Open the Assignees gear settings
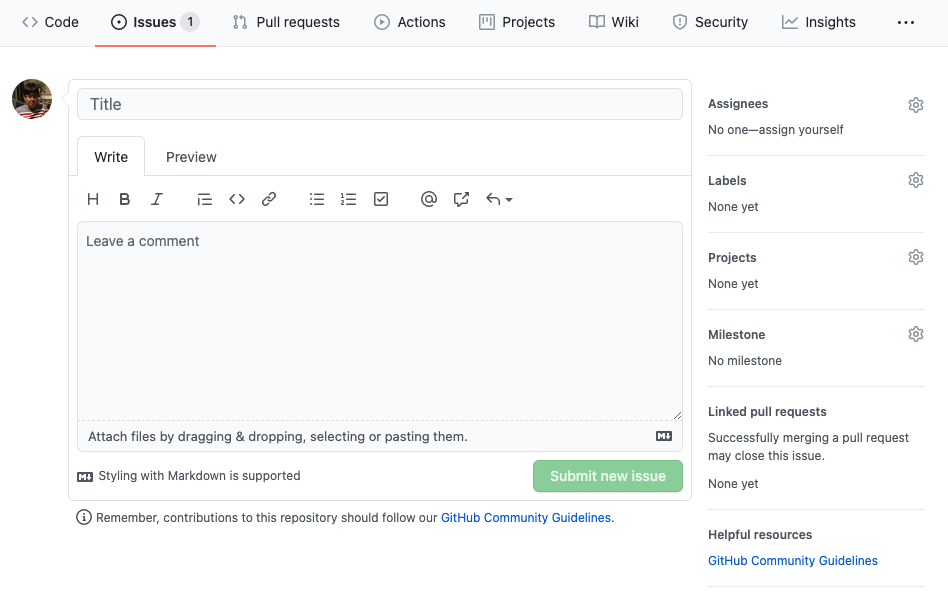The height and width of the screenshot is (596, 948). pos(916,105)
